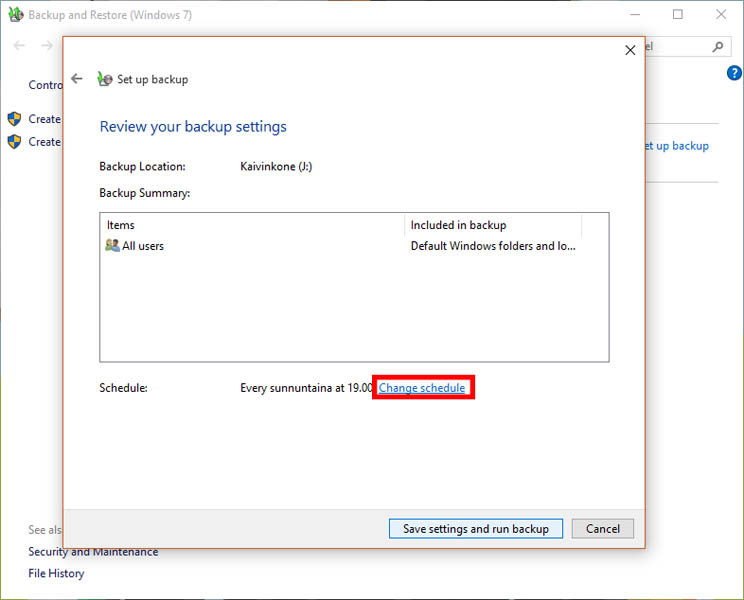Click the Included in backup column header
This screenshot has height=600, width=744.
(458, 225)
